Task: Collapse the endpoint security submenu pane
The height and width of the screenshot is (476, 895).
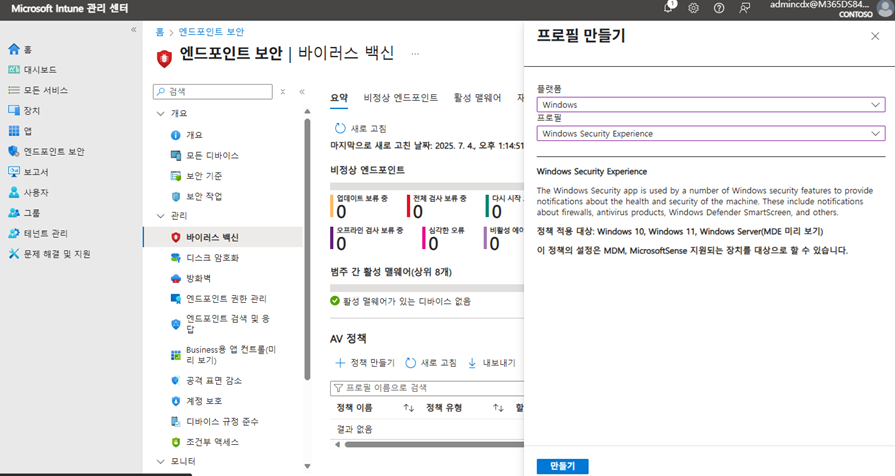Action: pos(302,91)
